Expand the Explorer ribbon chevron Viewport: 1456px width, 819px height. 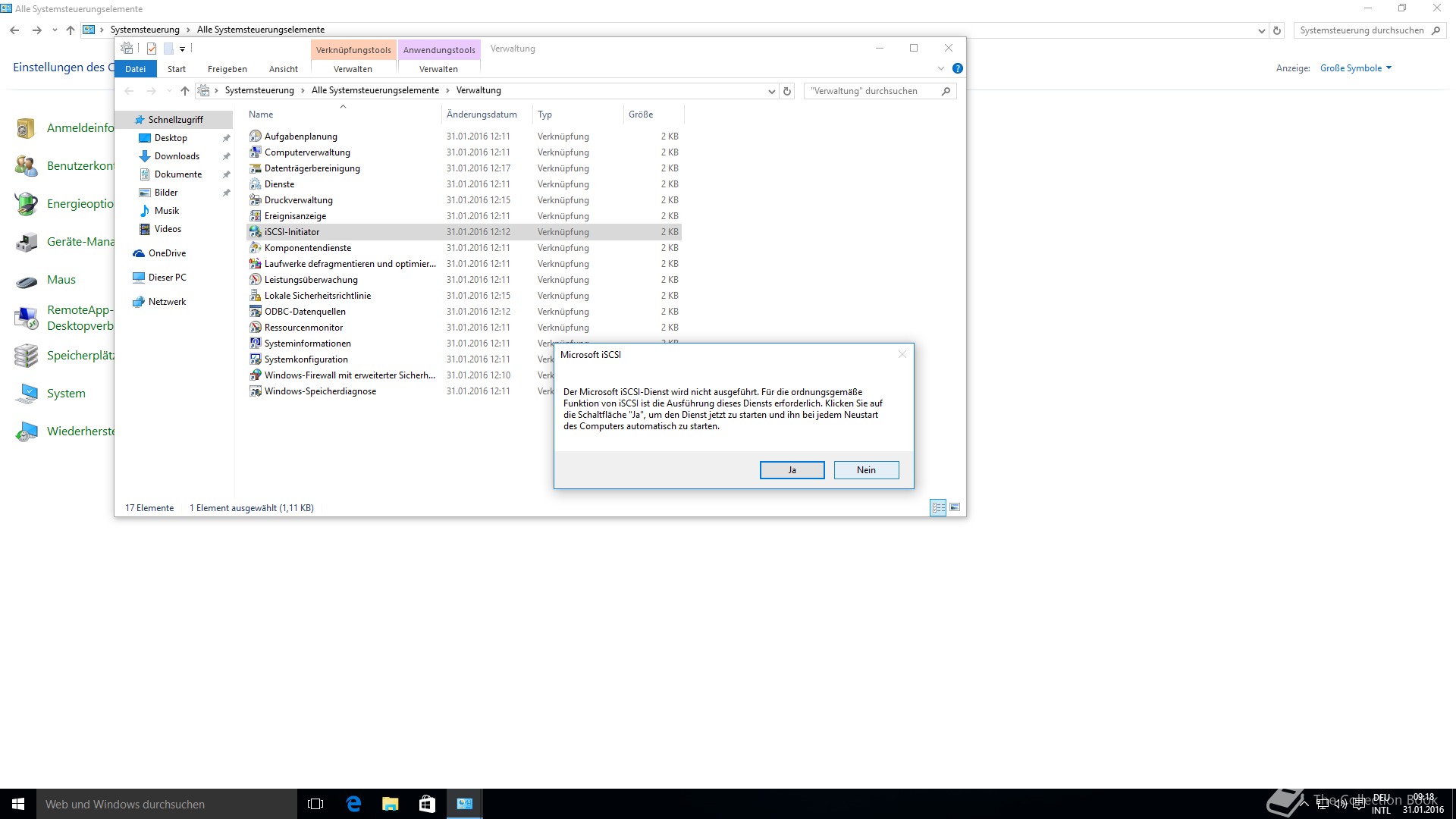[941, 68]
